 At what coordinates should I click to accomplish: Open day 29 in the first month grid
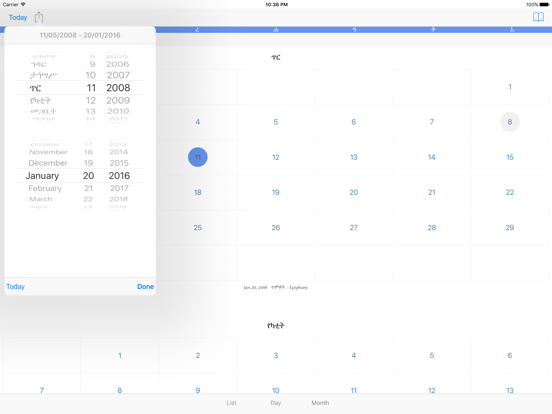[510, 227]
